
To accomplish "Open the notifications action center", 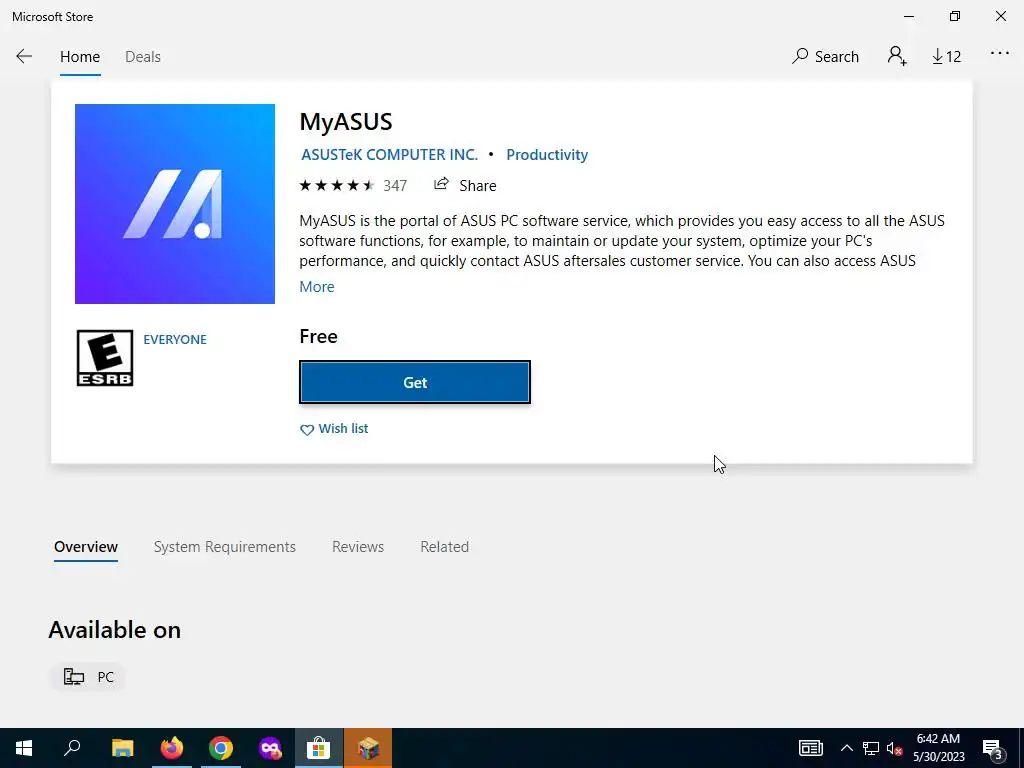I will 992,748.
